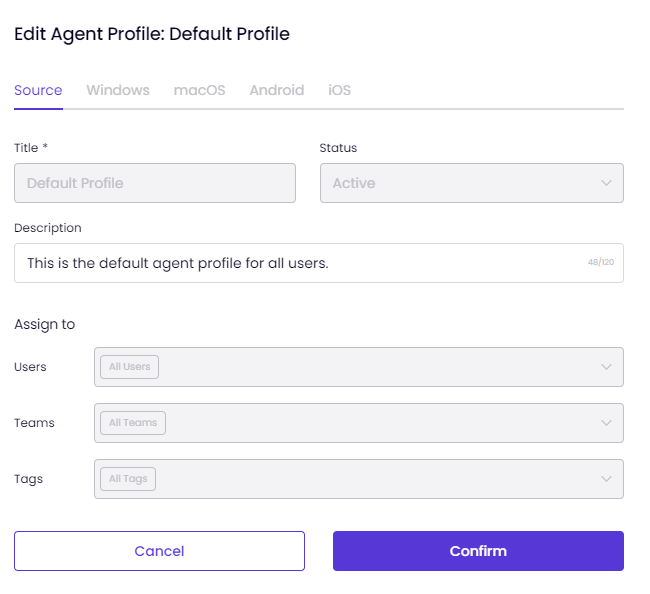Image resolution: width=650 pixels, height=594 pixels.
Task: Click the Title input field
Action: pyautogui.click(x=155, y=183)
